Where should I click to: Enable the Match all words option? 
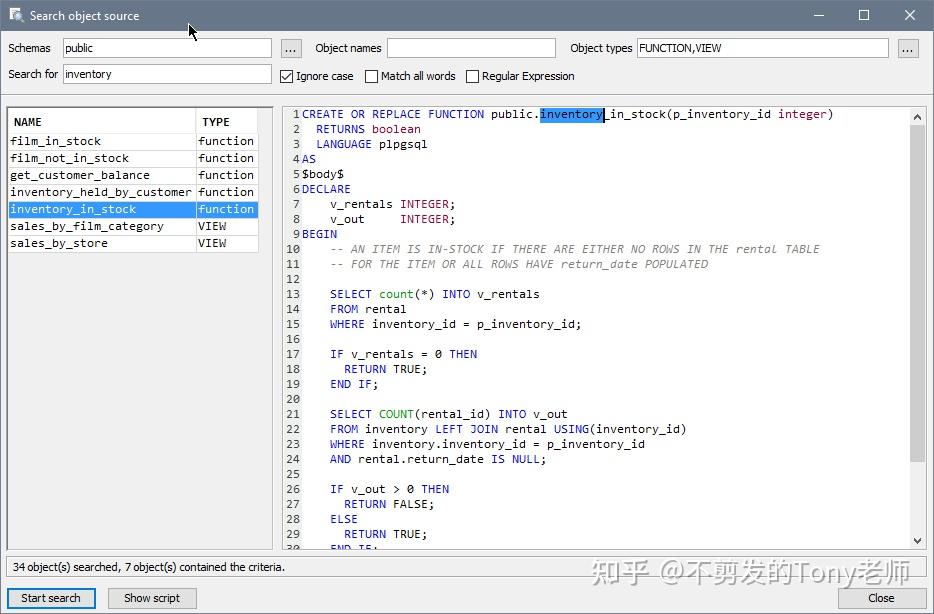(371, 76)
